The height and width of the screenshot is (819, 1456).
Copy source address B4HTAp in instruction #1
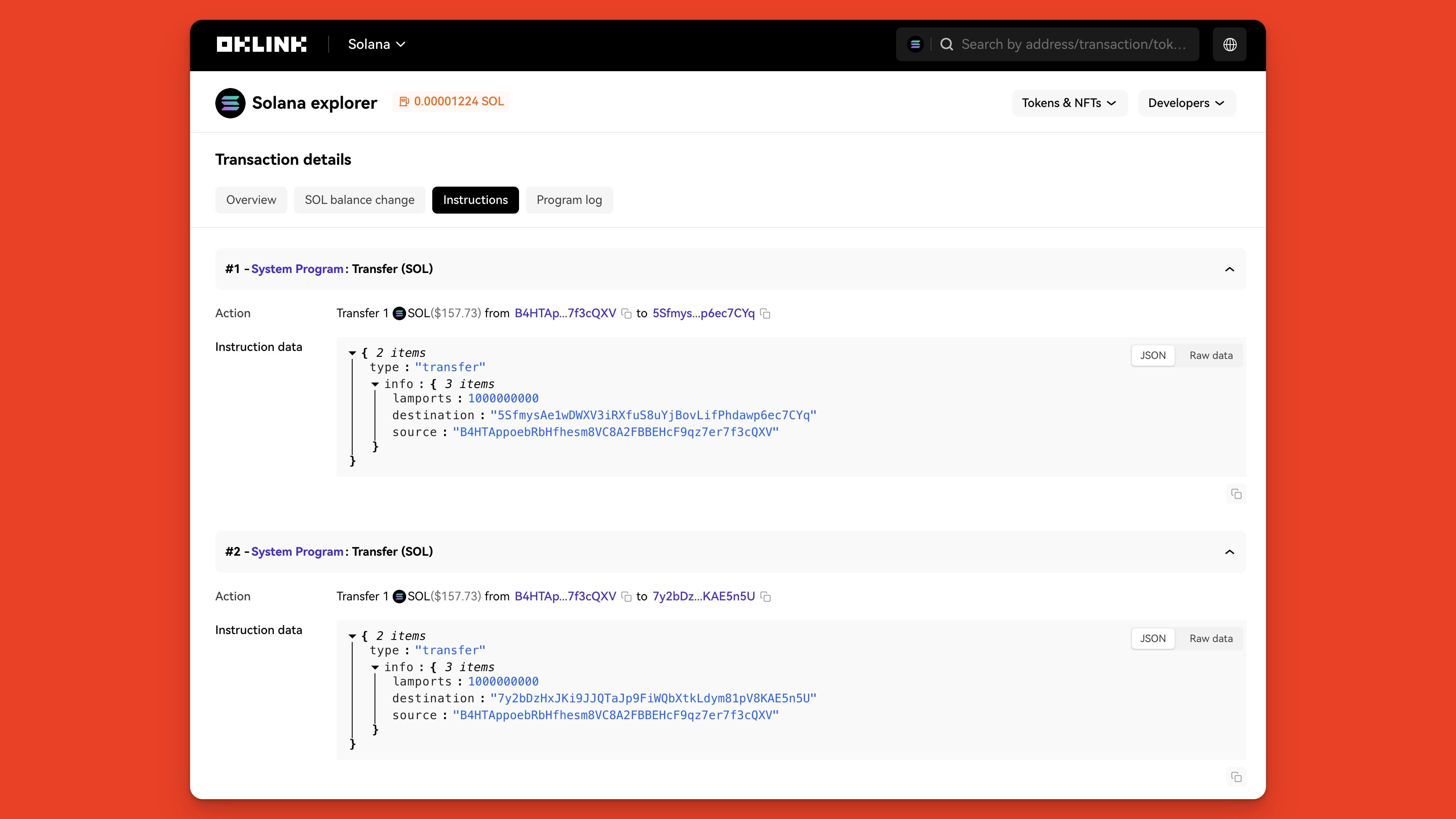coord(626,314)
